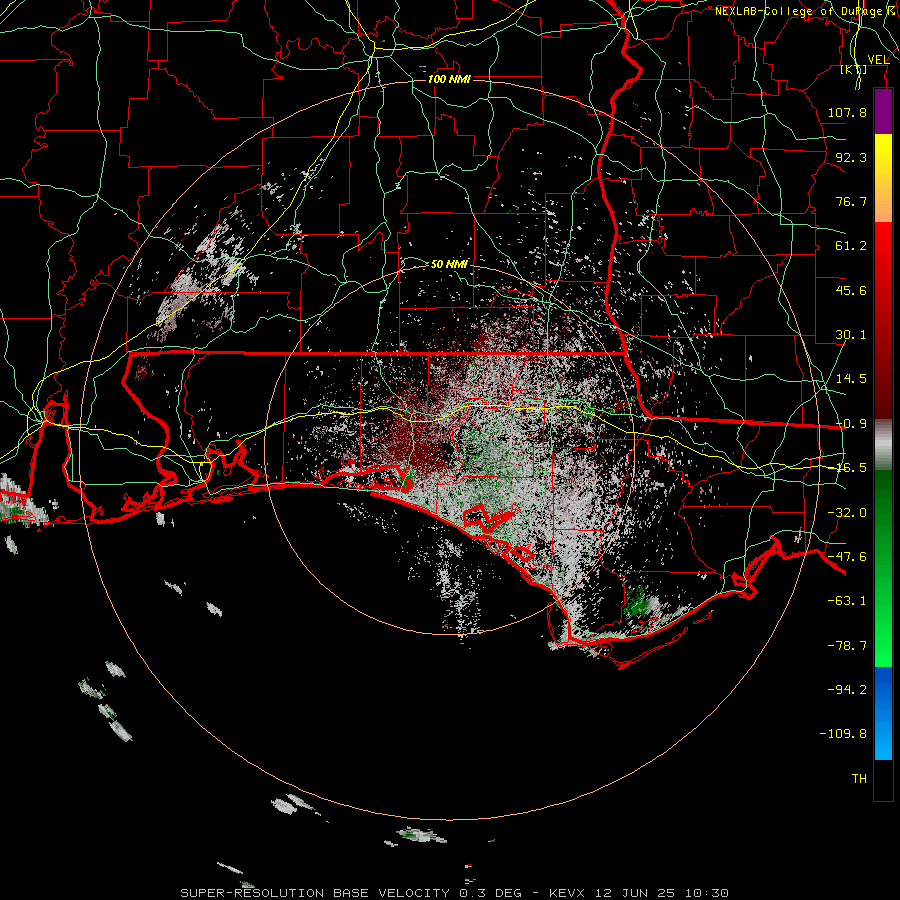
Task: Click the -63.1 velocity legend value
Action: (x=847, y=601)
